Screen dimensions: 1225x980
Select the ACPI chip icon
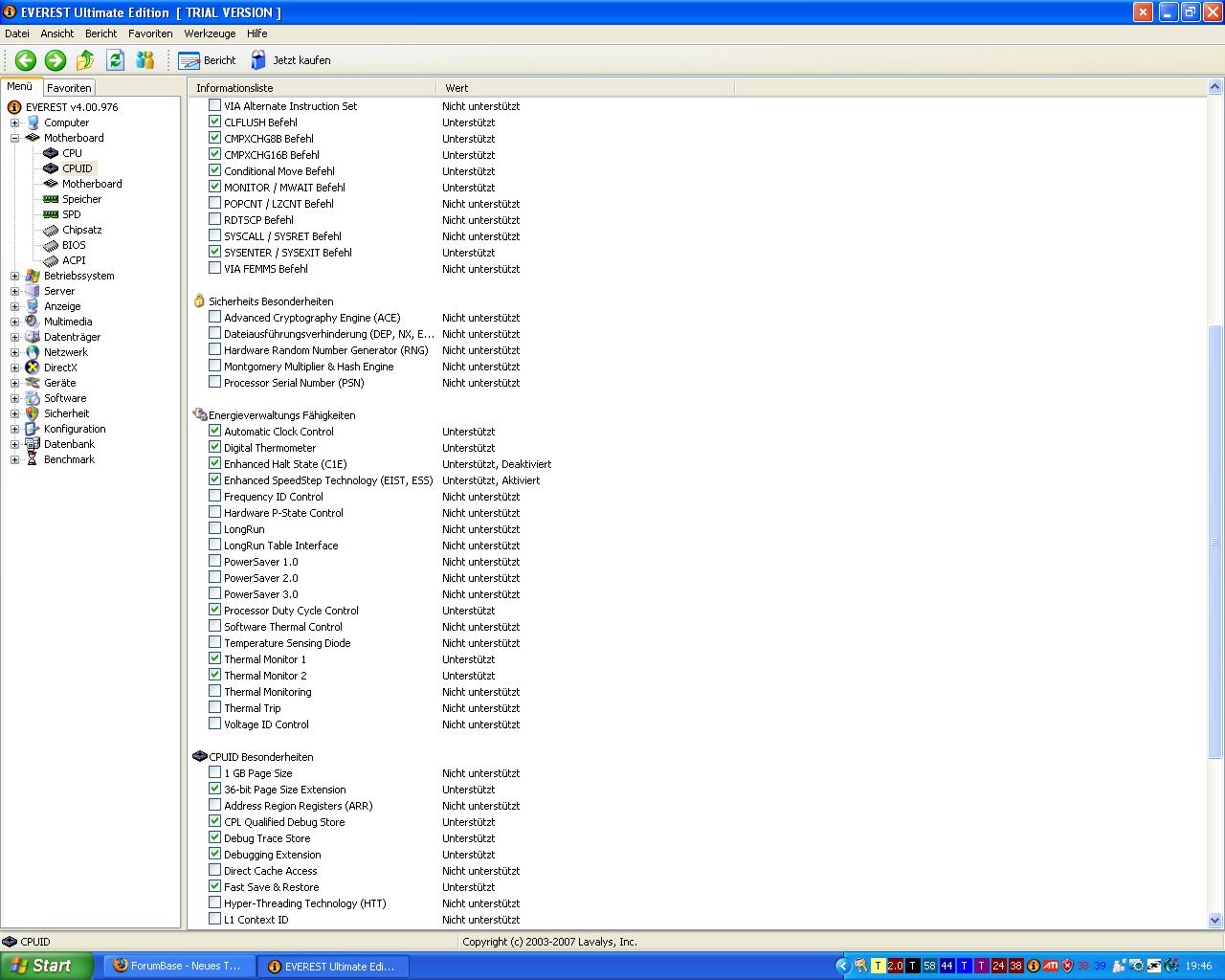[x=51, y=260]
